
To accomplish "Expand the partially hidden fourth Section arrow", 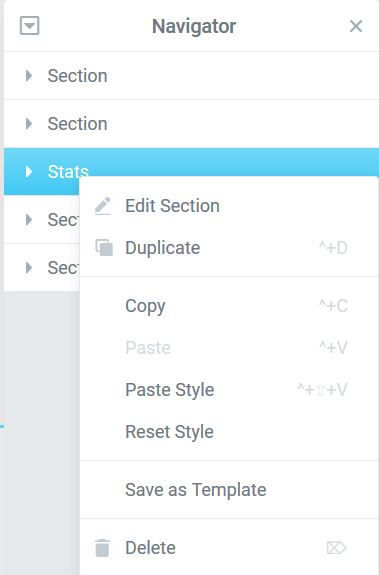I will click(29, 220).
